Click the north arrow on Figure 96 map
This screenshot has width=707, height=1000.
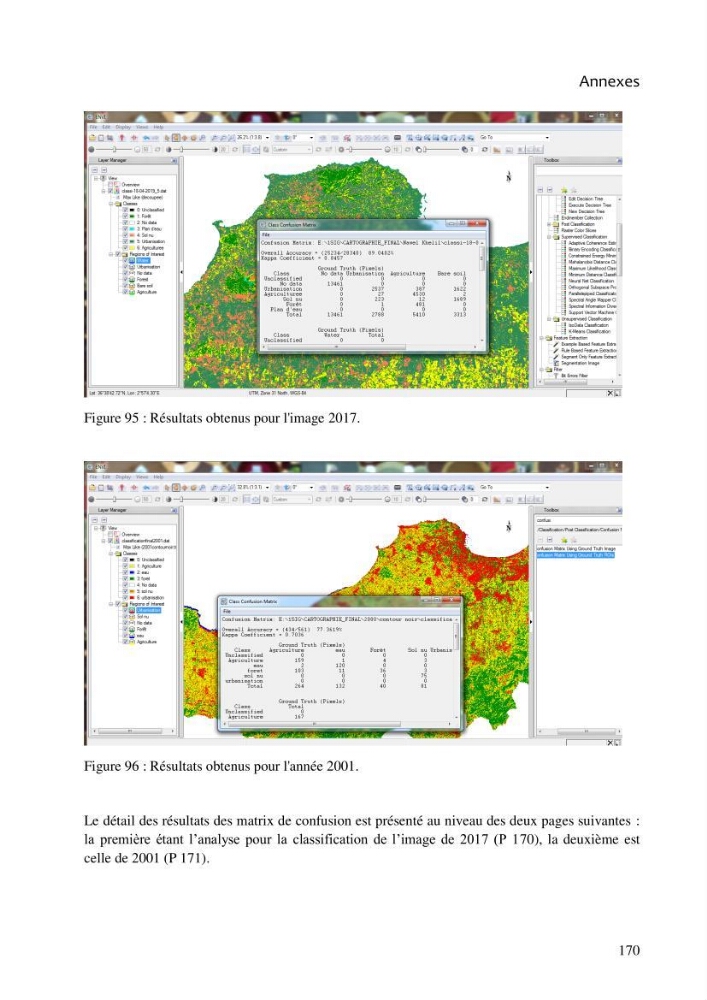pos(508,527)
